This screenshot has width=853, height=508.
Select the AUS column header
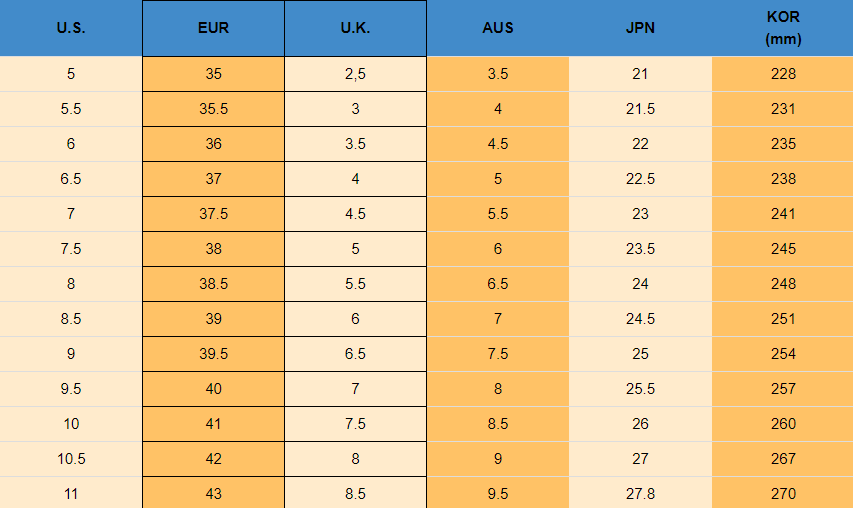(497, 28)
